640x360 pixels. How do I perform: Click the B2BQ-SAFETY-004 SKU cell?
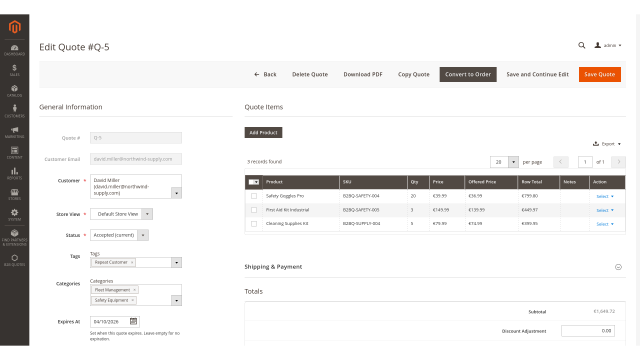pos(373,196)
